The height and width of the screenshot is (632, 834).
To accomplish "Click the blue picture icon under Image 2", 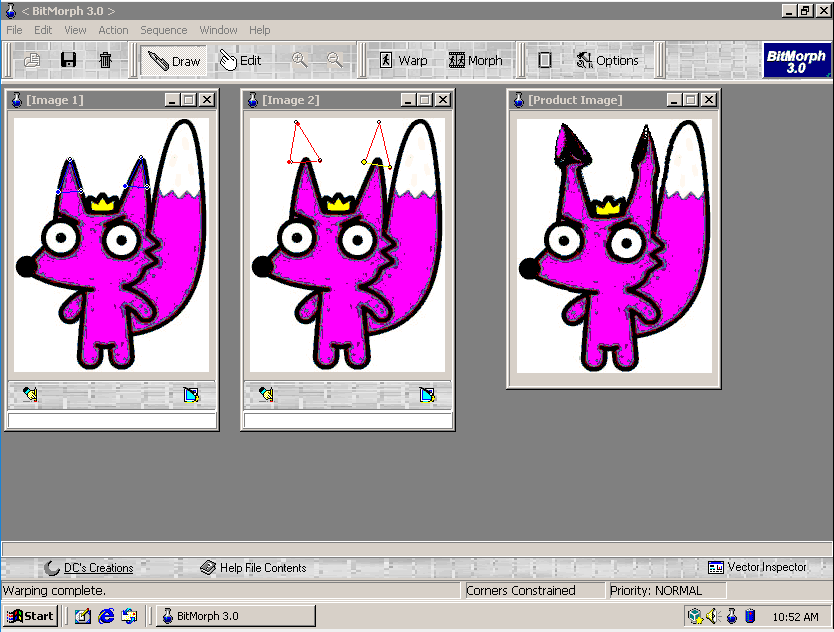I will click(x=428, y=395).
